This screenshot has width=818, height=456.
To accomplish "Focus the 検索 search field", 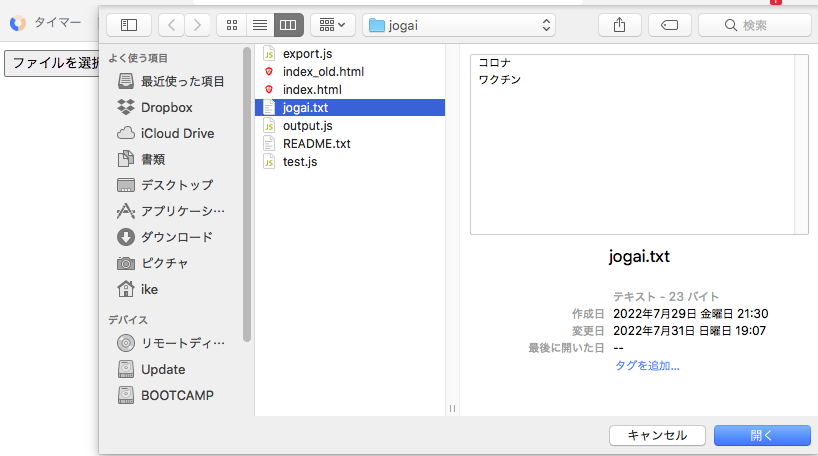I will pyautogui.click(x=754, y=25).
